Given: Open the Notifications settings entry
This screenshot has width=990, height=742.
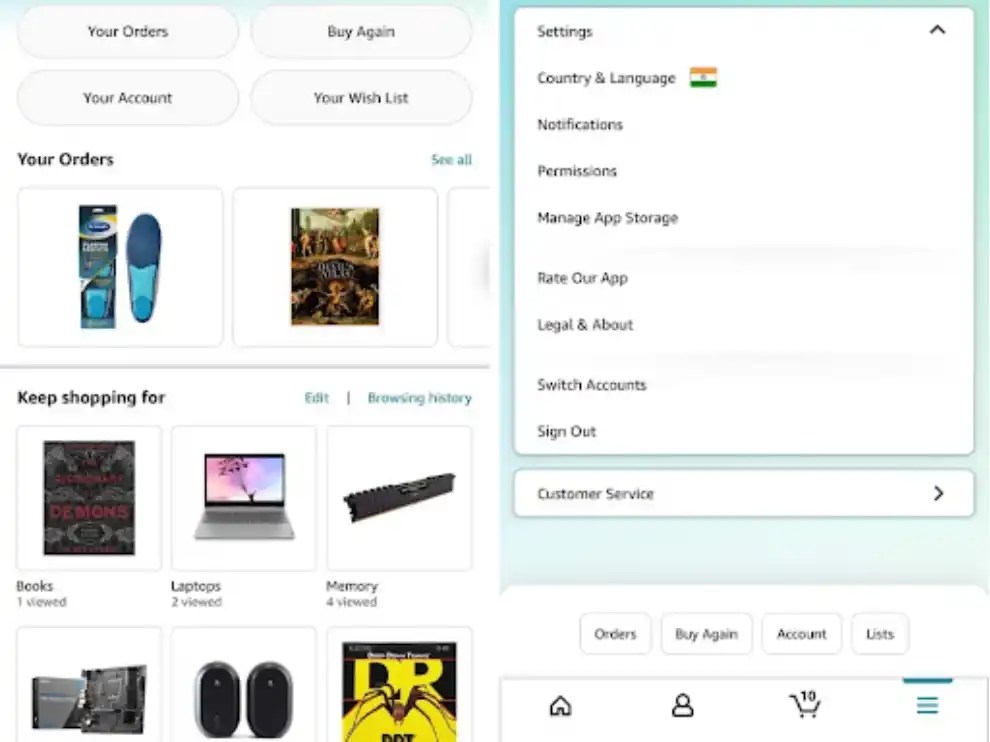Looking at the screenshot, I should point(580,124).
